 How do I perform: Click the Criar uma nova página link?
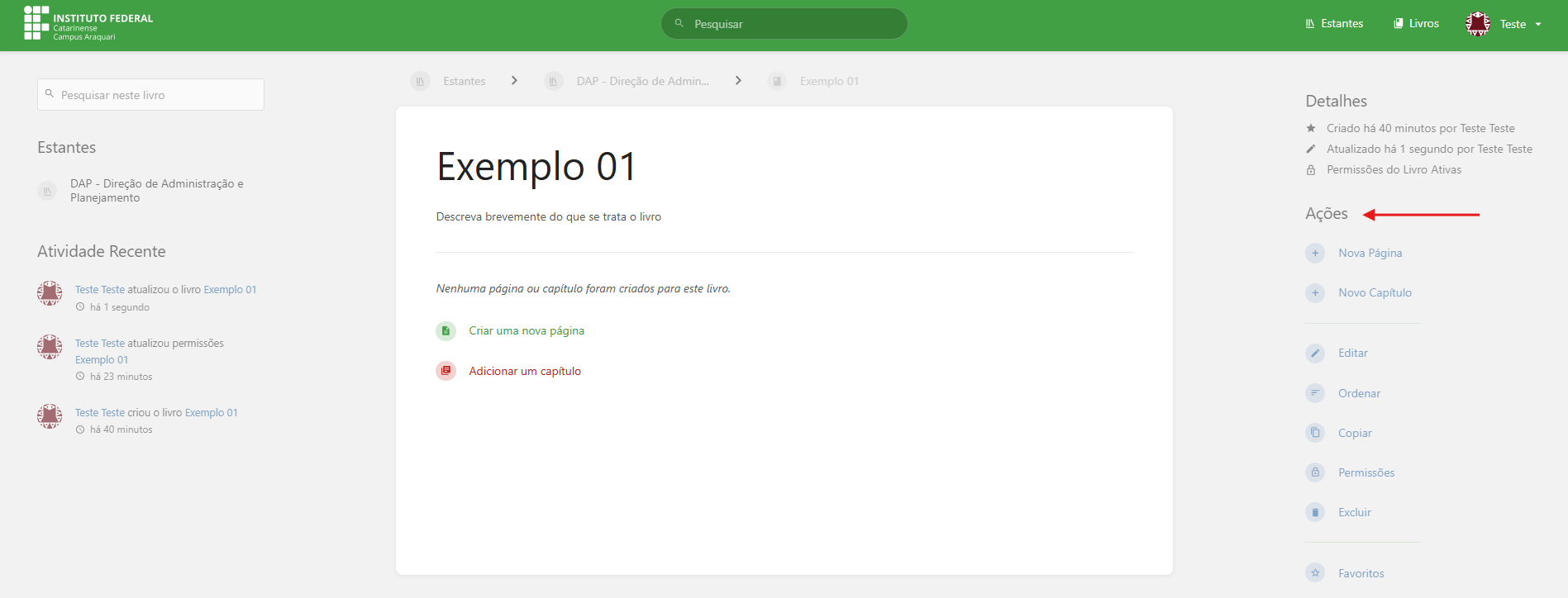point(526,330)
